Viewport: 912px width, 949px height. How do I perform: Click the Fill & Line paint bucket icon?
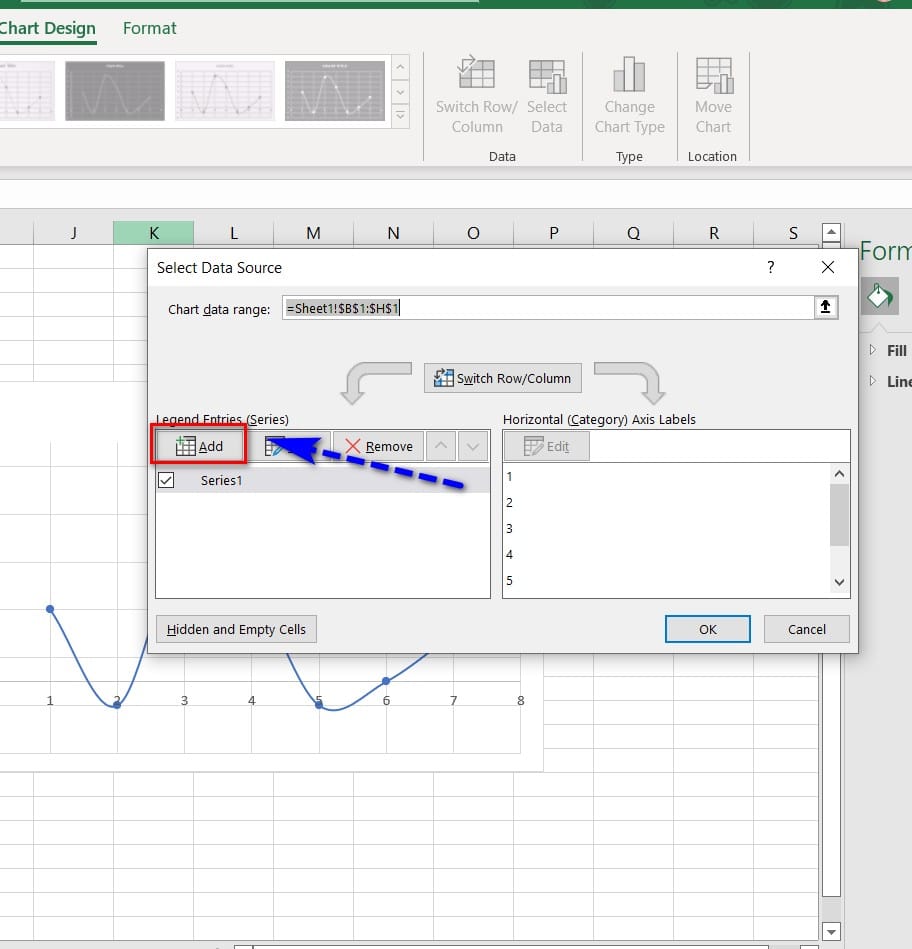click(879, 296)
